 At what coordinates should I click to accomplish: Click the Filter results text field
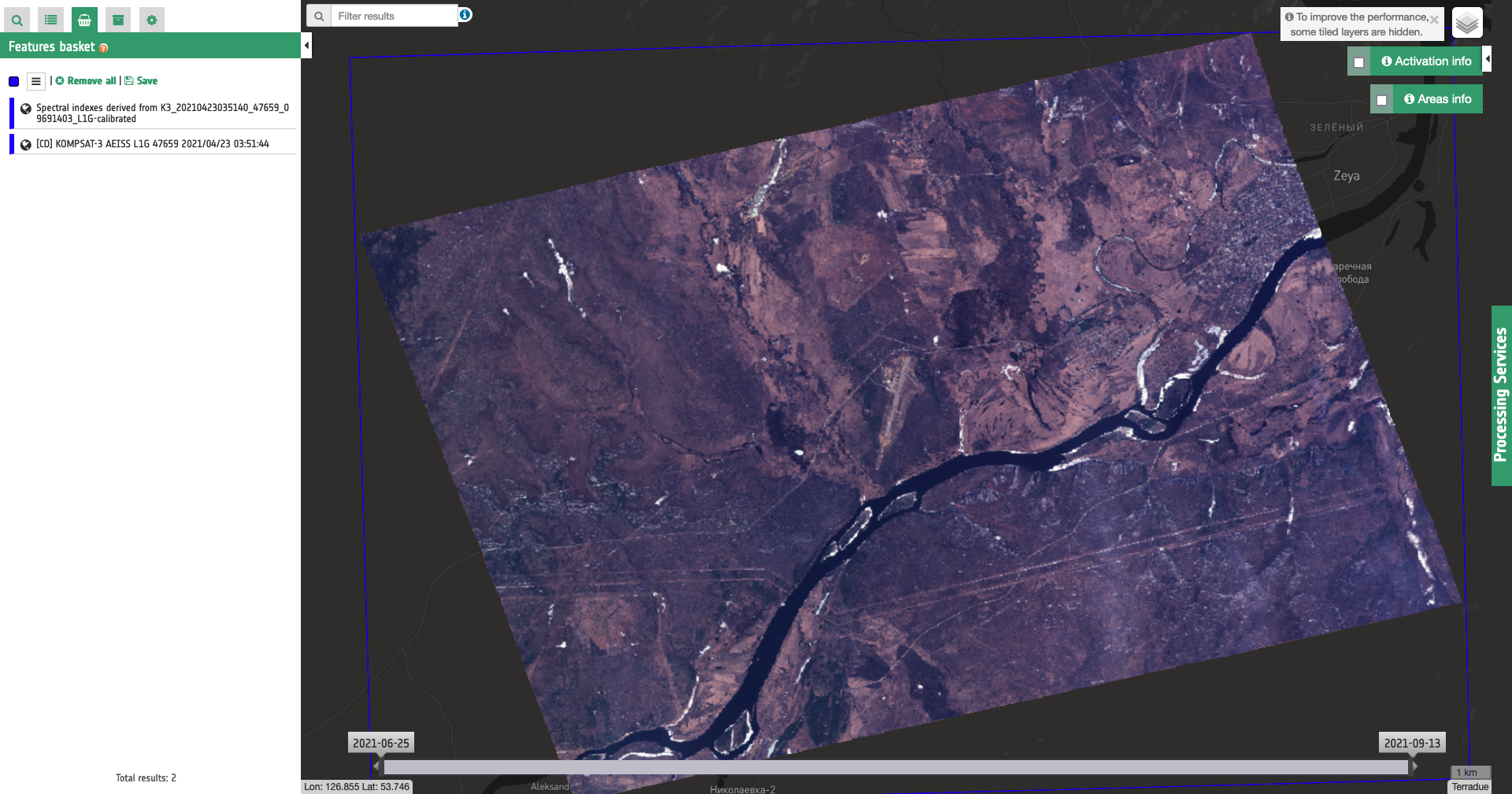point(394,16)
